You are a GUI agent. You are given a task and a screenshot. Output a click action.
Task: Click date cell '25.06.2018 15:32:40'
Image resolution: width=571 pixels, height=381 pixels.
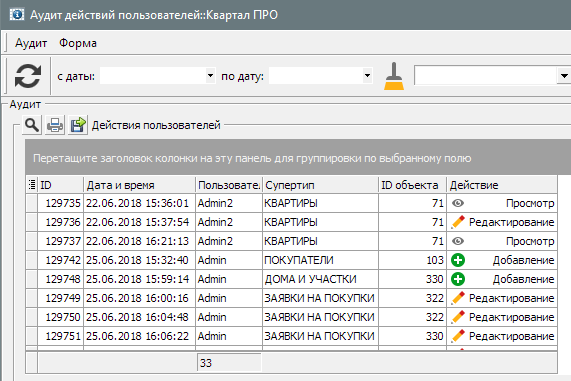click(x=139, y=260)
